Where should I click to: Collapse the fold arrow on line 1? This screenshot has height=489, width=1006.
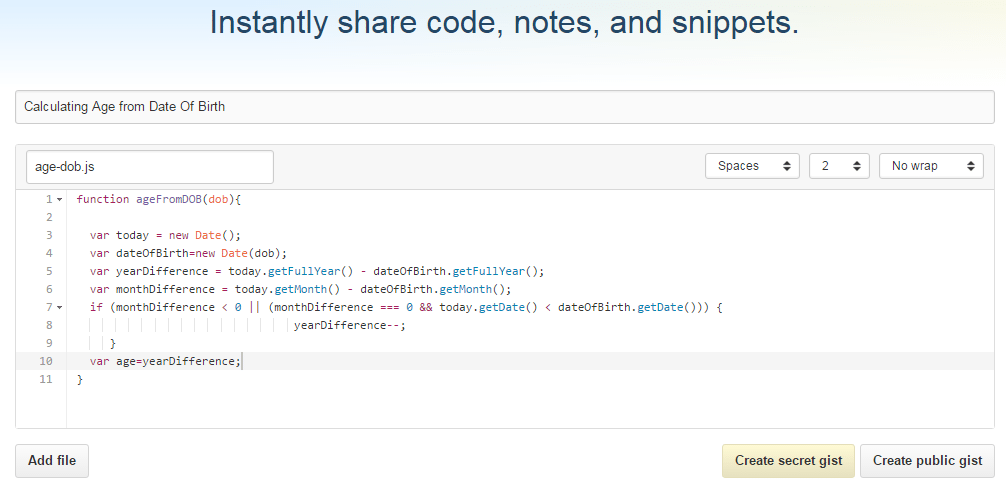pos(60,200)
